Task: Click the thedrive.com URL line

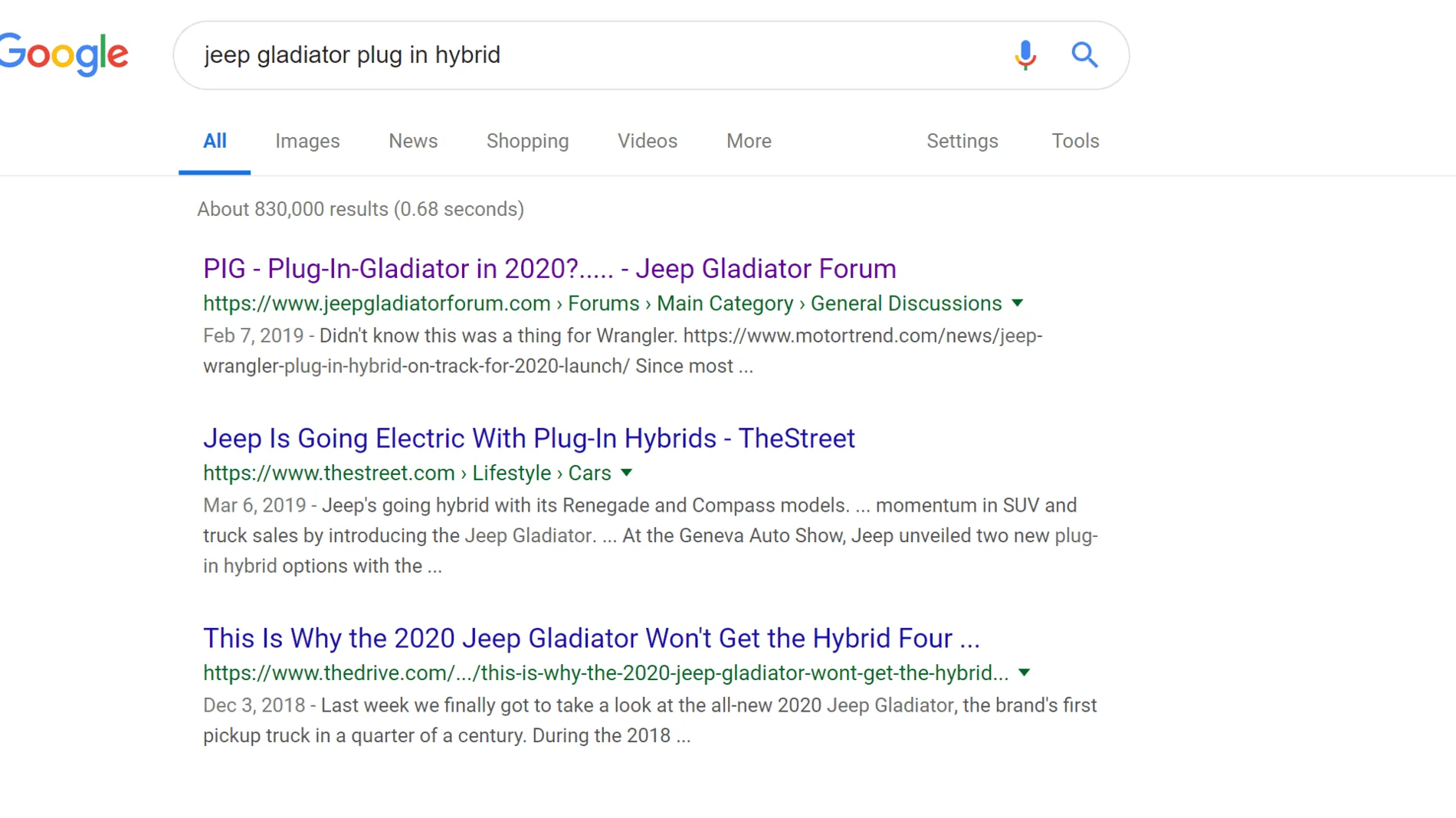Action: click(x=605, y=673)
